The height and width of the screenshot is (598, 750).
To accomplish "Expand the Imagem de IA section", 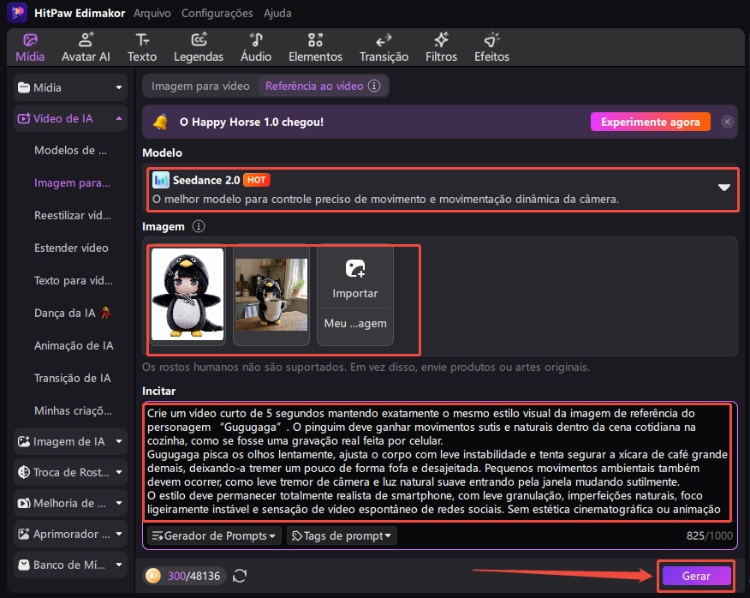I will click(x=70, y=442).
